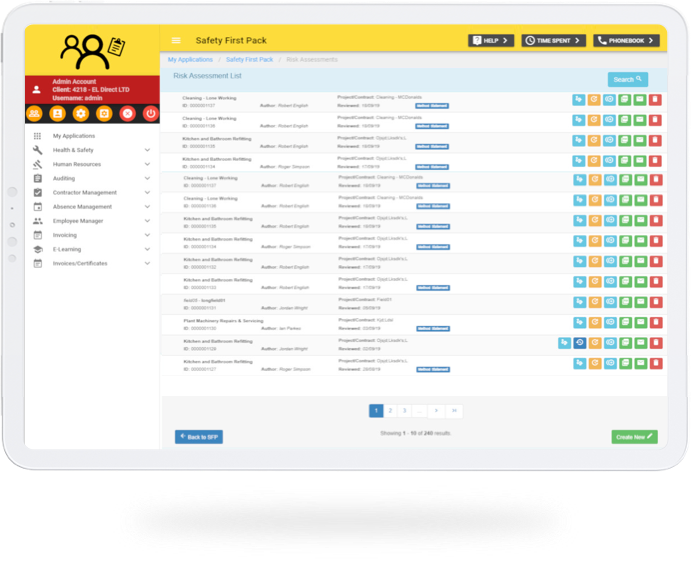The height and width of the screenshot is (564, 692).
Task: Delete the test03 - longfield01 risk assessment
Action: coord(655,302)
